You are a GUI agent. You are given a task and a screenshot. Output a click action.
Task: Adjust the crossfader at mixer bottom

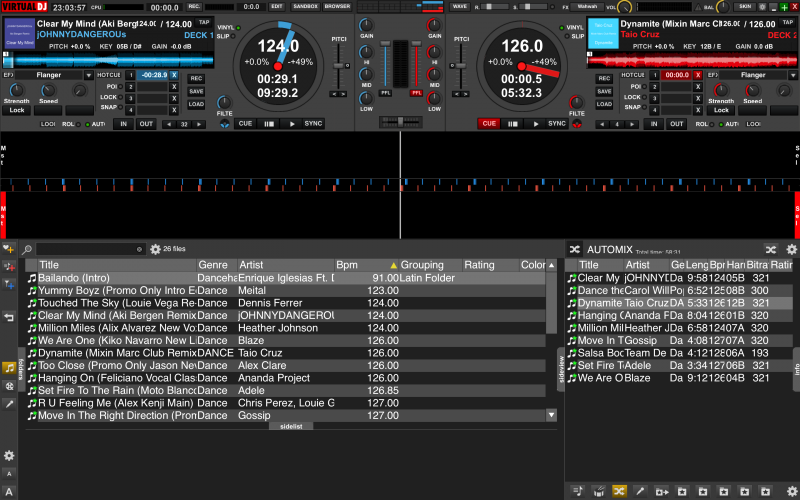tap(401, 121)
